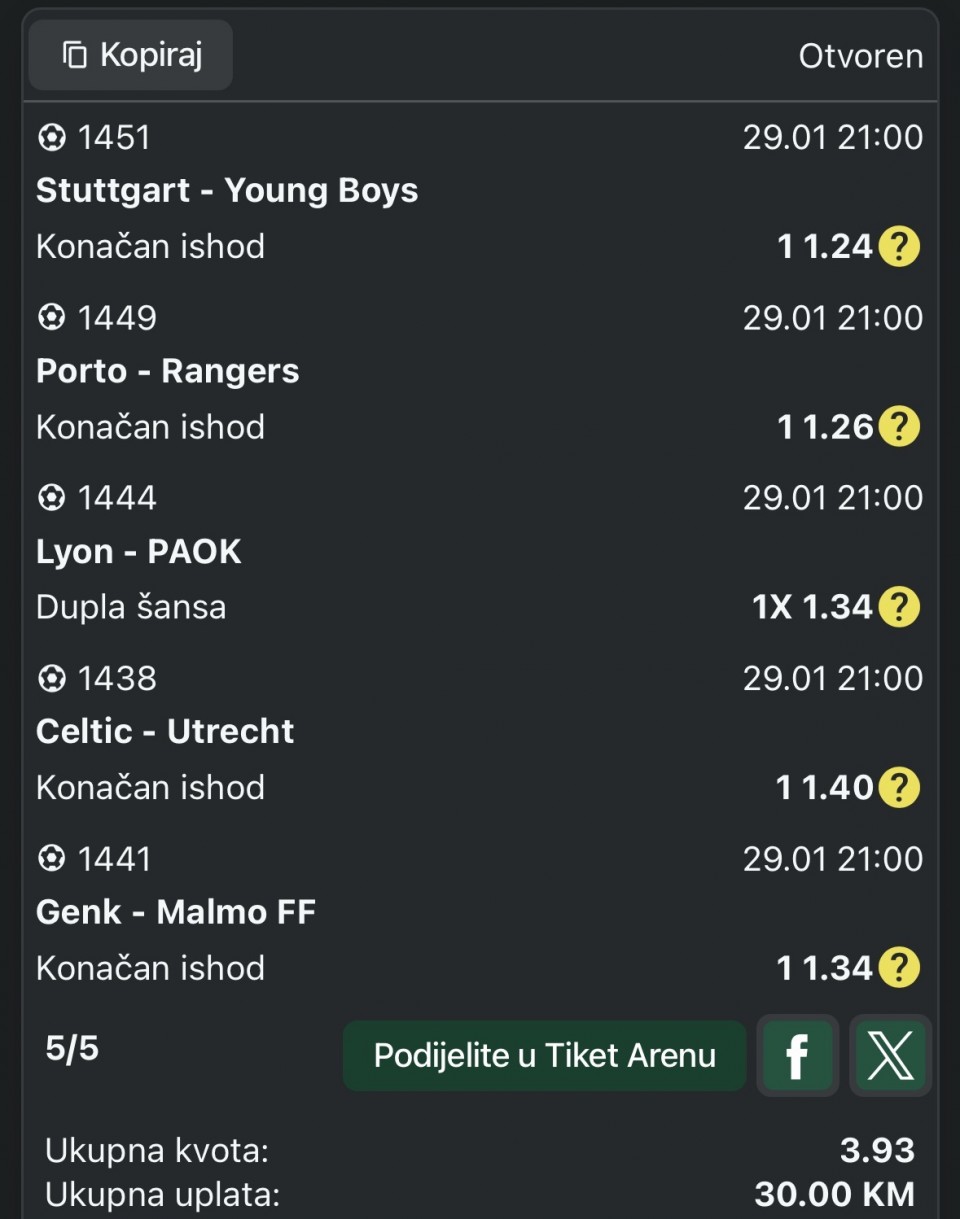Tap soccer ball icon next to 1449
Screen dimensions: 960x1219
51,318
